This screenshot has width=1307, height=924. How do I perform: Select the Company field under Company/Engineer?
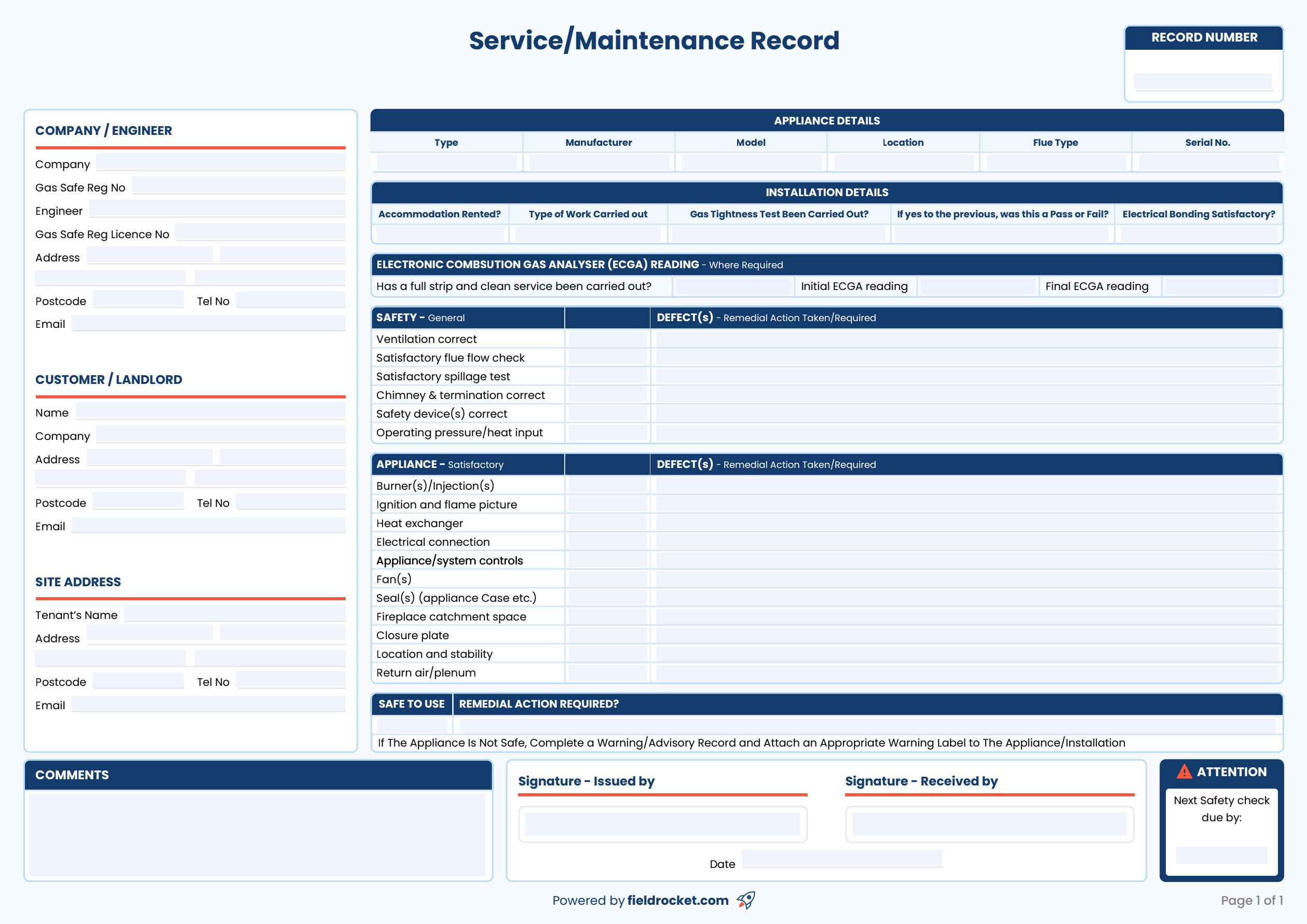221,162
